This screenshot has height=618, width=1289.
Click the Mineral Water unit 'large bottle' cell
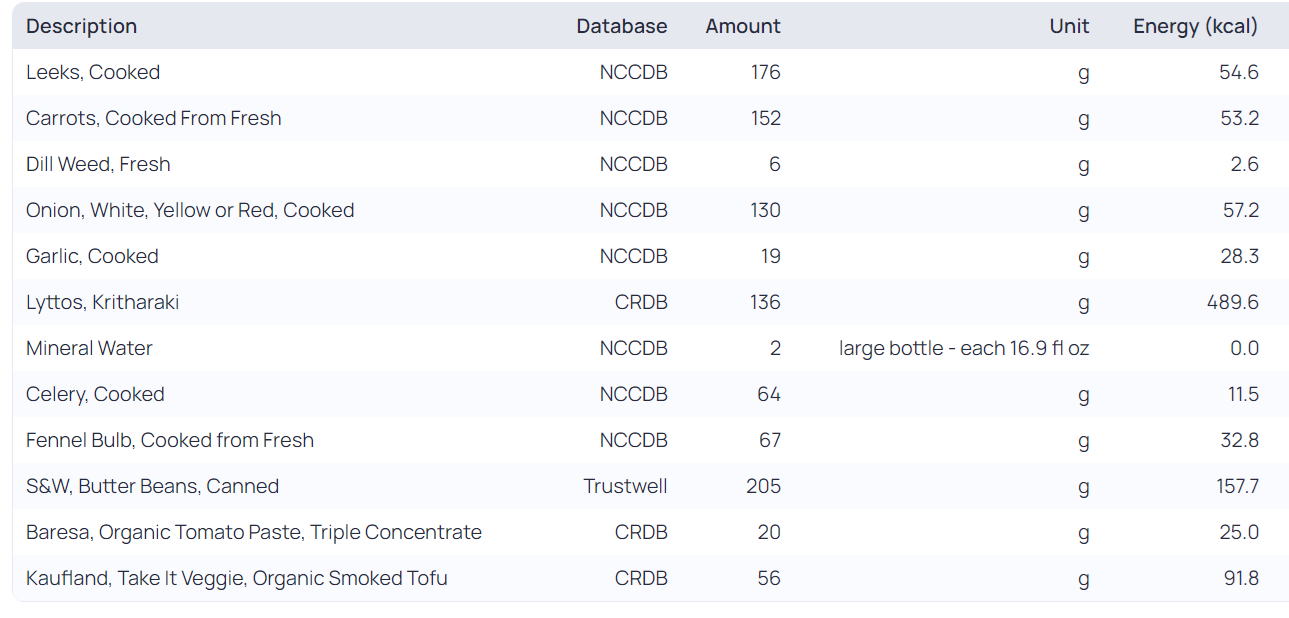coord(963,348)
